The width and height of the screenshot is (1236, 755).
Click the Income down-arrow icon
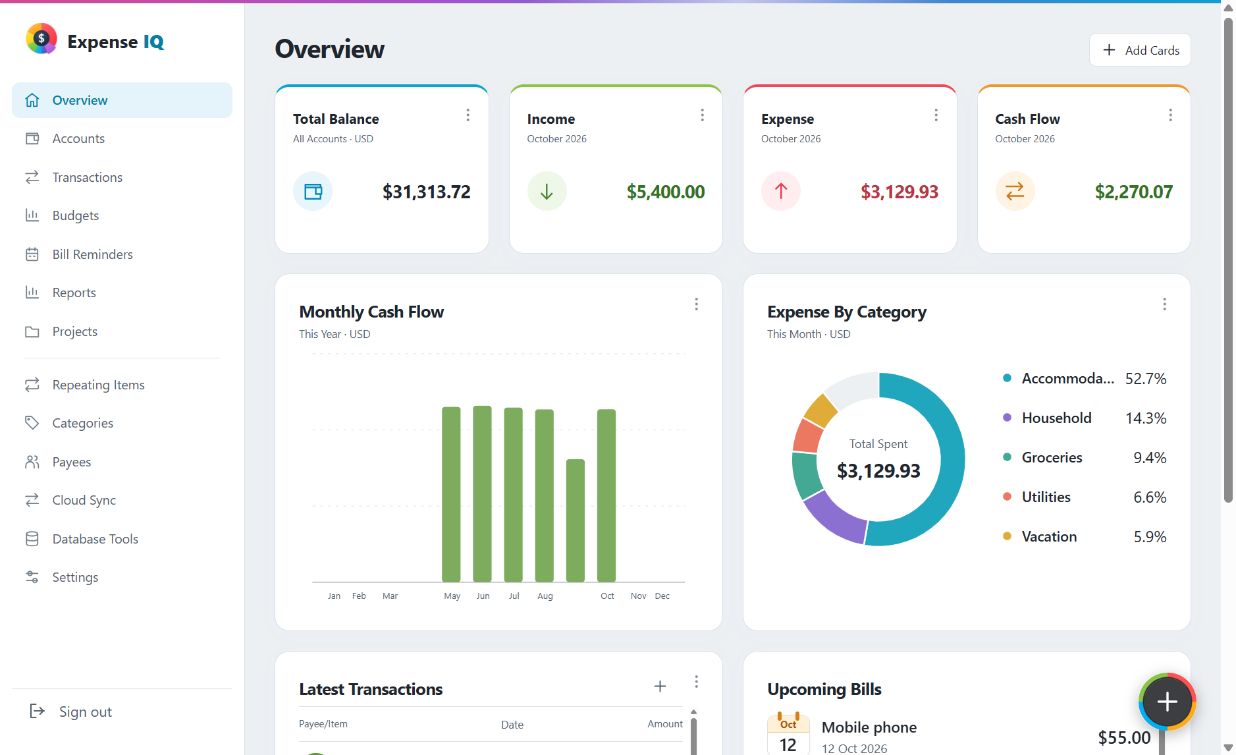(547, 191)
